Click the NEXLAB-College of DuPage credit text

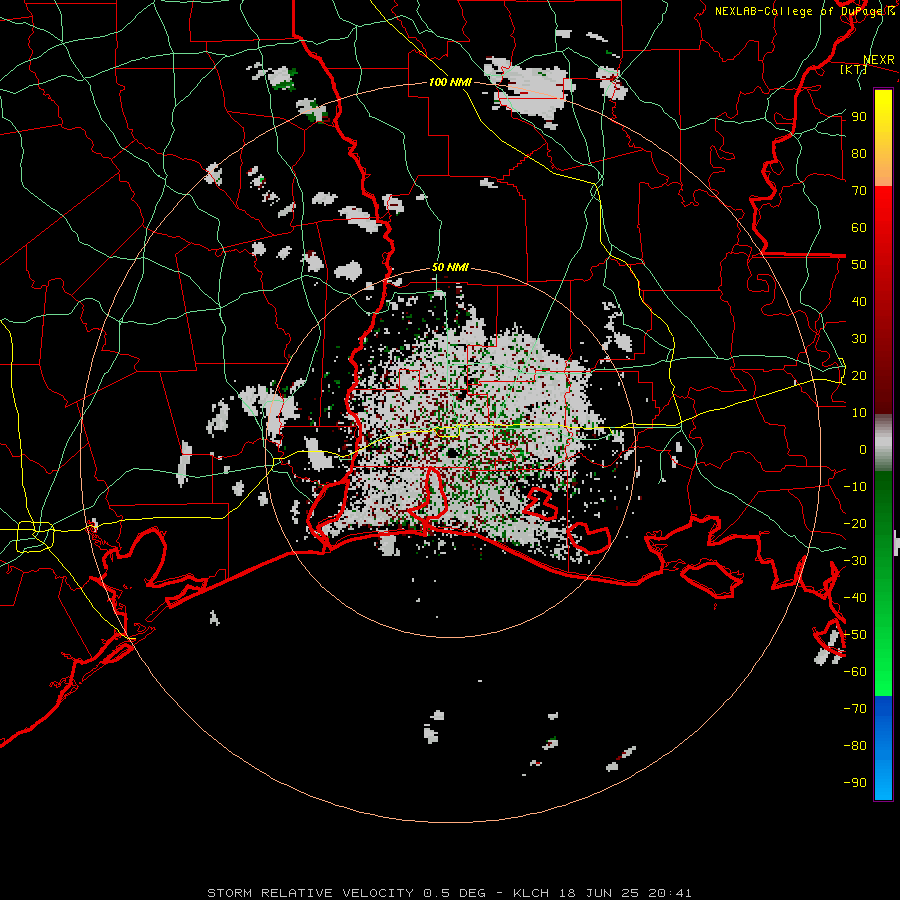[804, 11]
